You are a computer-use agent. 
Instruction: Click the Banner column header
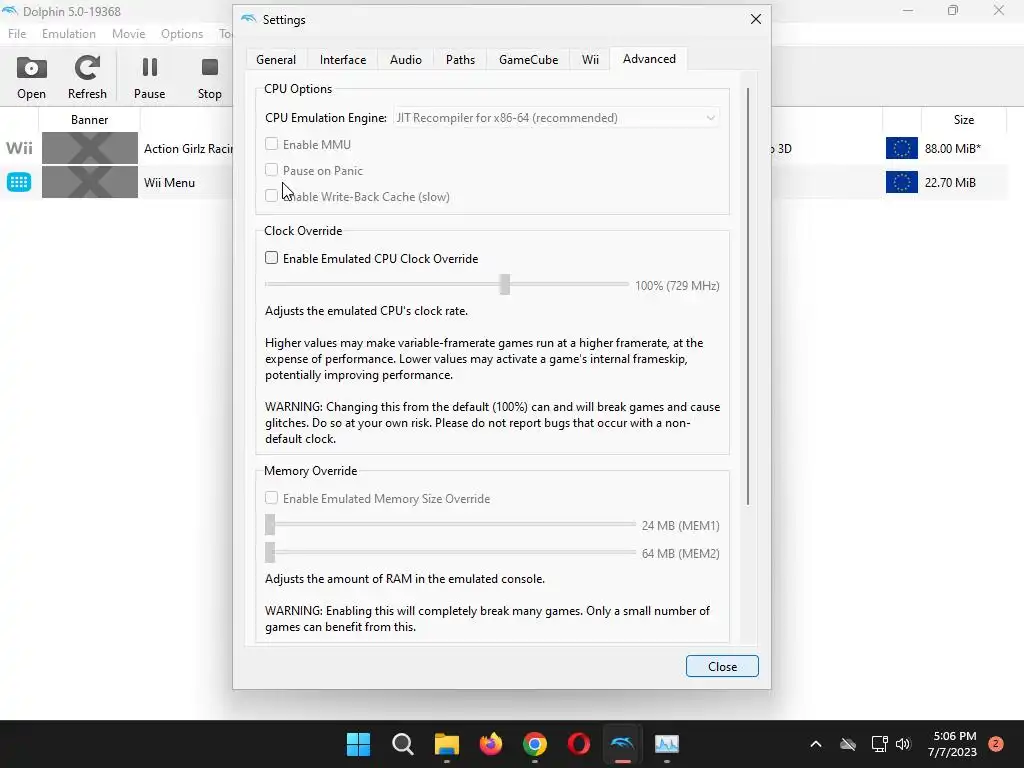click(x=89, y=120)
